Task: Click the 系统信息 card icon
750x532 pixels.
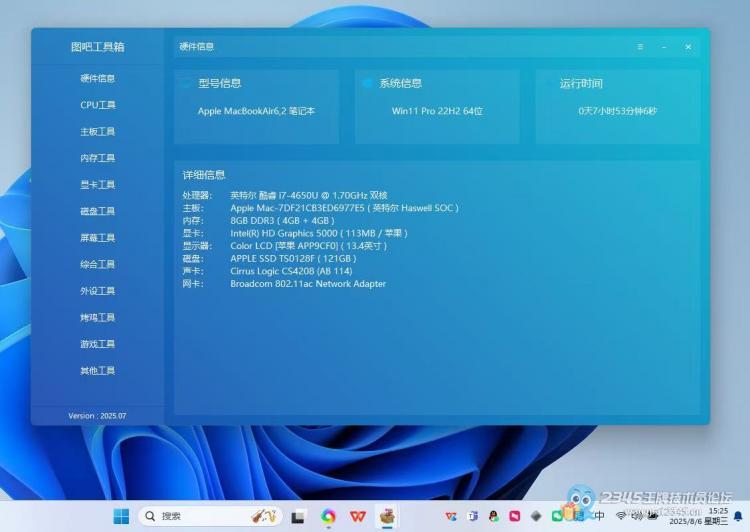Action: point(367,83)
